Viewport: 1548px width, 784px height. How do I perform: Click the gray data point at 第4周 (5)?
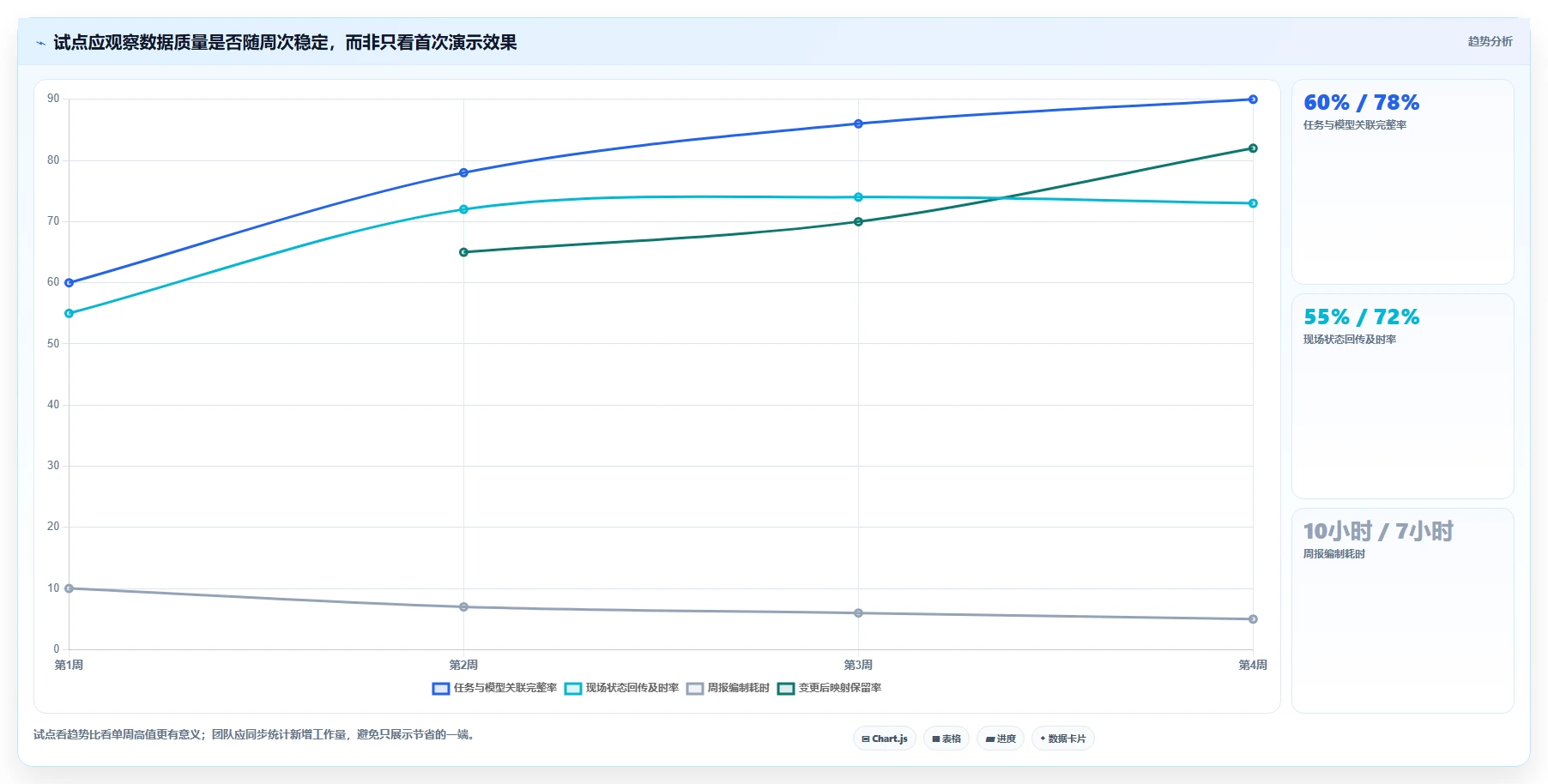(x=1253, y=619)
